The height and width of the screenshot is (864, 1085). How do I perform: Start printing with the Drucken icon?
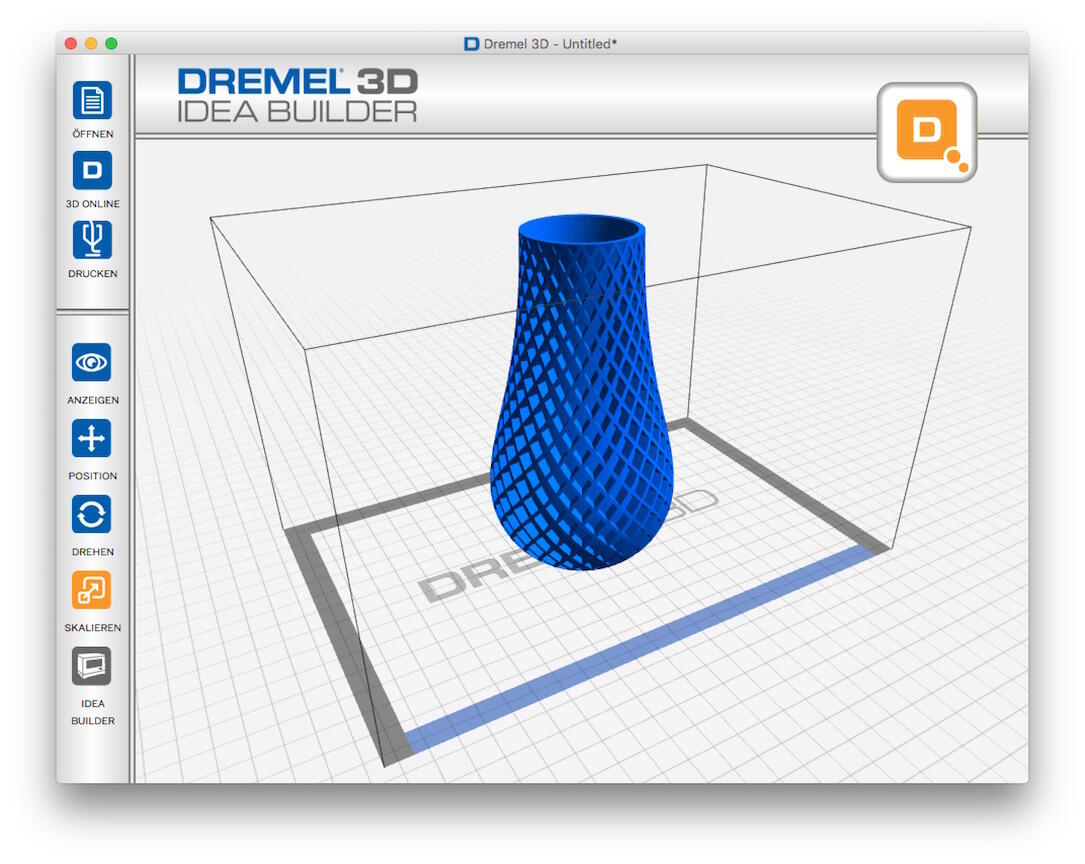(x=92, y=240)
